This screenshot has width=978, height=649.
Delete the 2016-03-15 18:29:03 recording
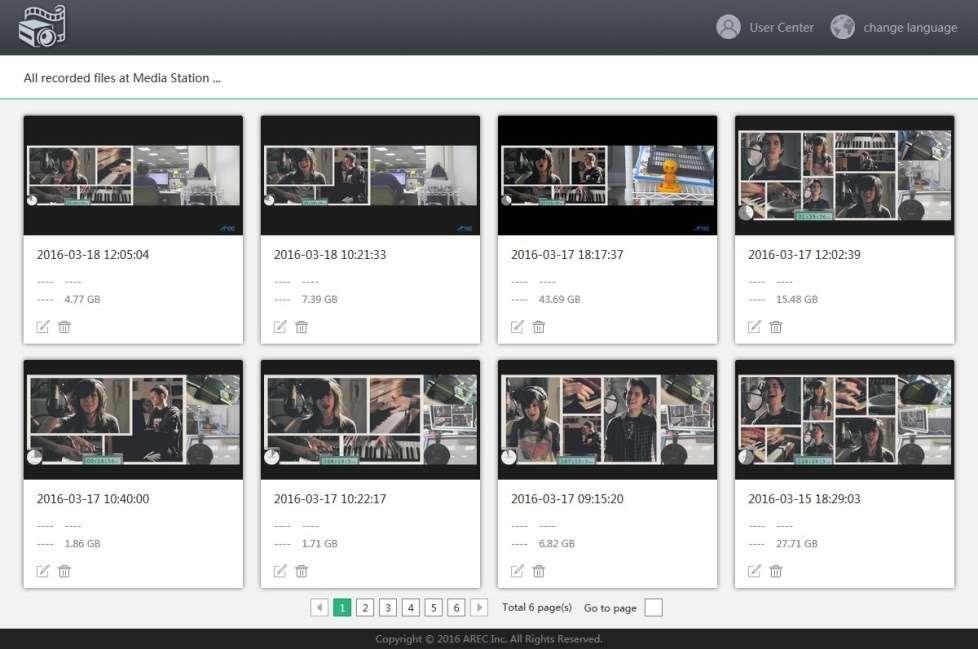tap(776, 571)
